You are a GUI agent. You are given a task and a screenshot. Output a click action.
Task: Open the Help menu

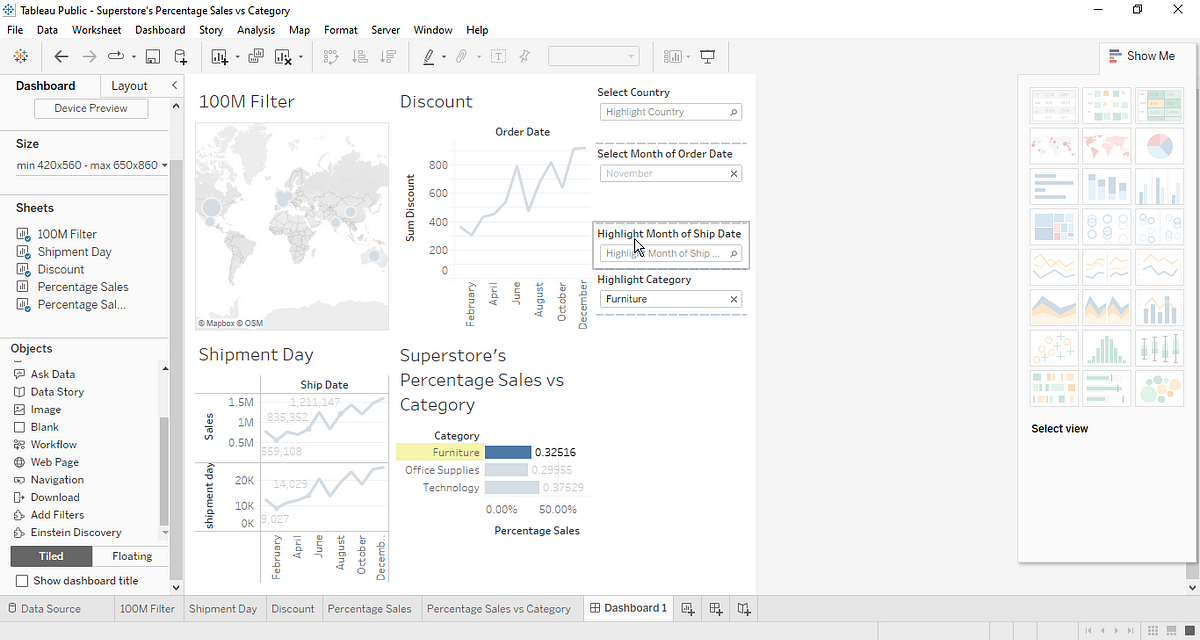tap(477, 30)
